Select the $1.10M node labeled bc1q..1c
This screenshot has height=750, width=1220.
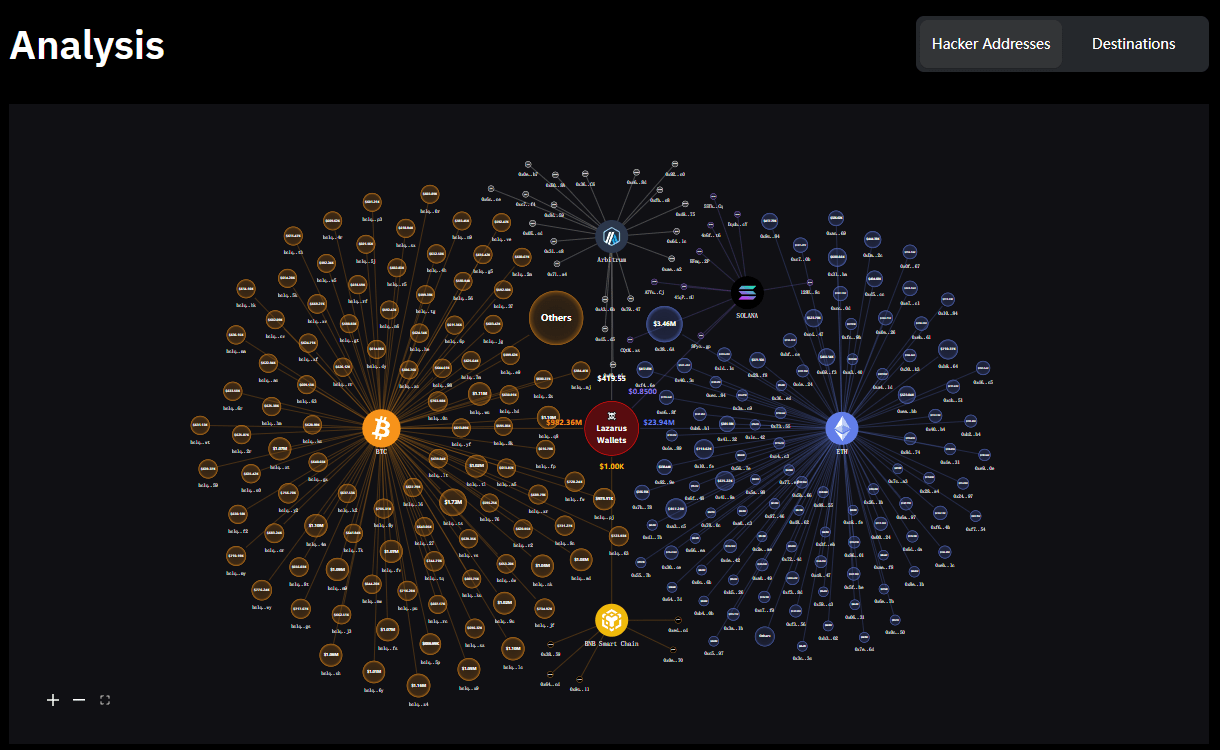point(512,649)
